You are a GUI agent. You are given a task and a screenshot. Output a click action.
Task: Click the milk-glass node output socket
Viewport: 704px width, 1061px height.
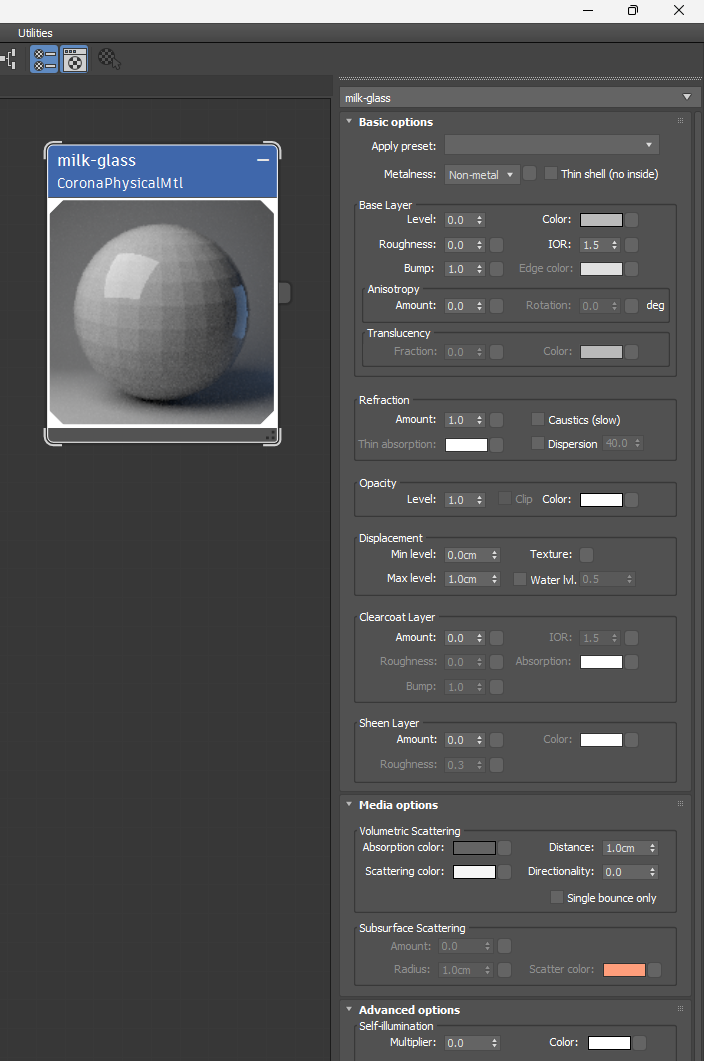(x=285, y=293)
